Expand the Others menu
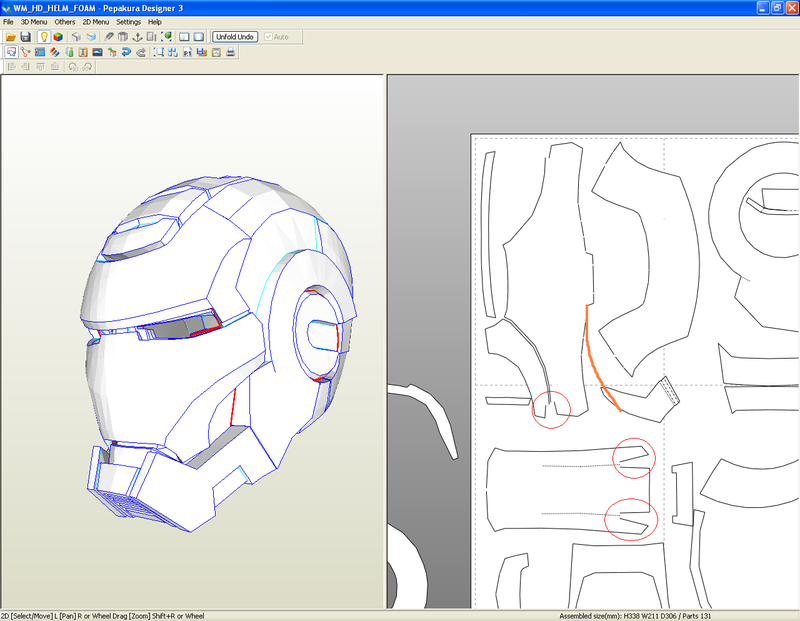 coord(64,21)
